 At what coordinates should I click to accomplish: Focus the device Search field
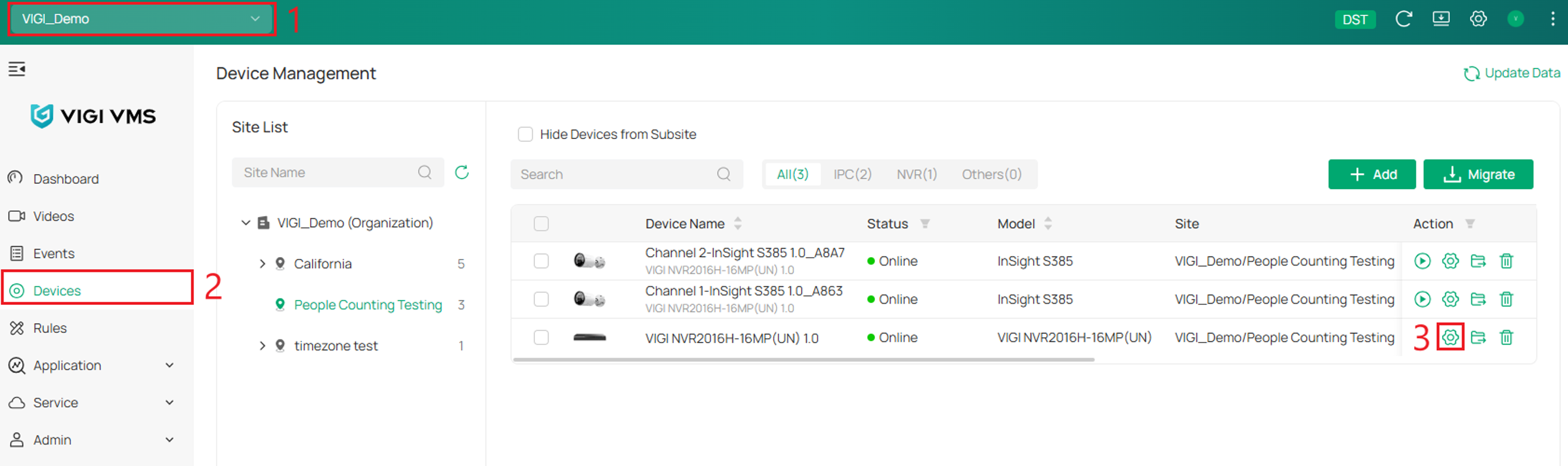[626, 174]
